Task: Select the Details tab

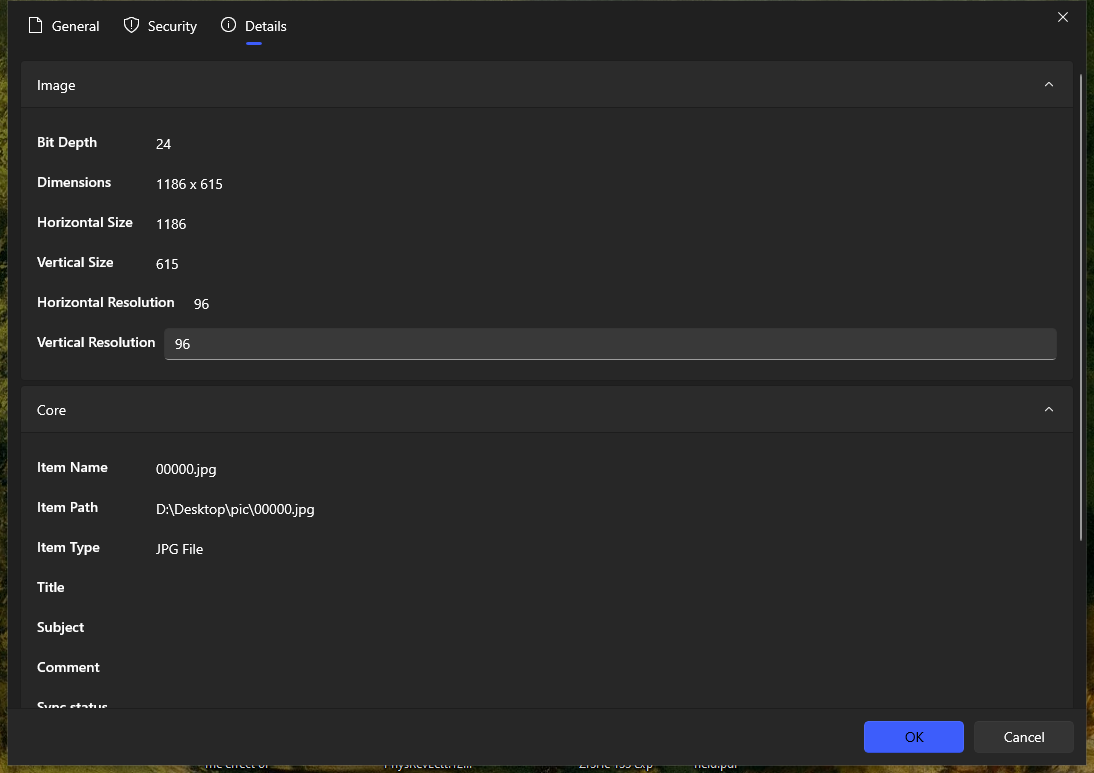Action: 254,26
